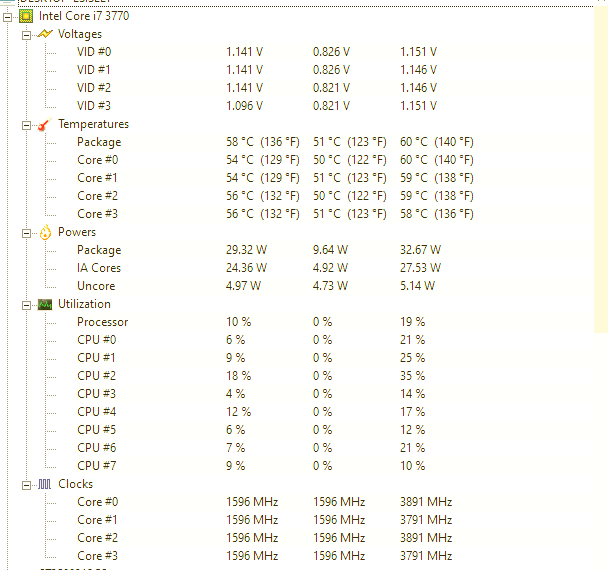
Task: Select the CPU #7 row
Action: coord(97,466)
